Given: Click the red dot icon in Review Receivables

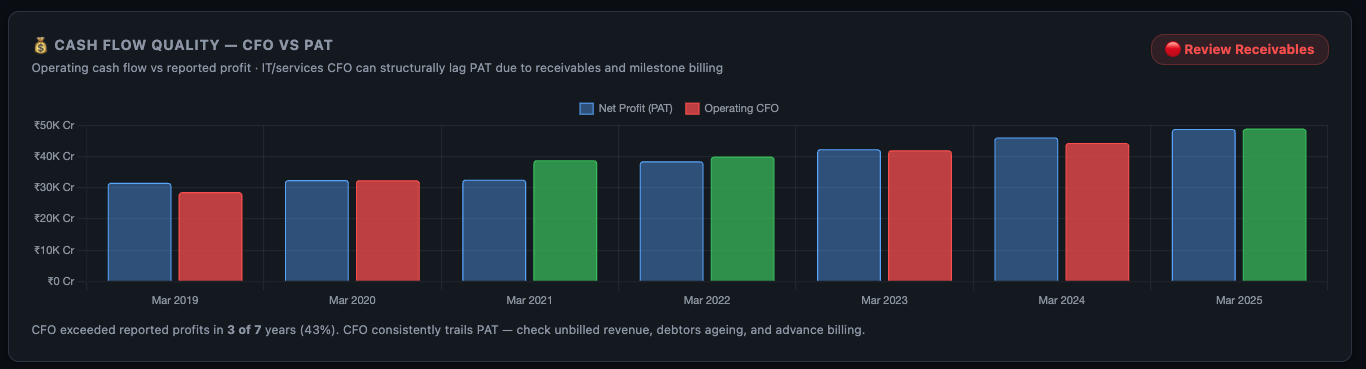Looking at the screenshot, I should [1173, 49].
